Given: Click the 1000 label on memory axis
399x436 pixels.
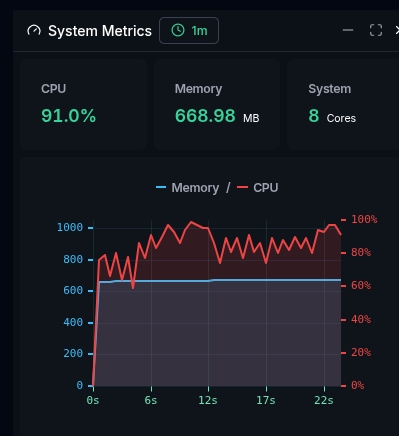Looking at the screenshot, I should pos(70,227).
